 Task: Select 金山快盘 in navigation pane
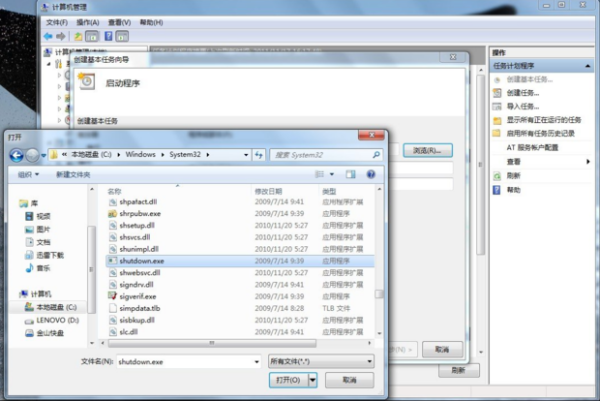(44, 333)
